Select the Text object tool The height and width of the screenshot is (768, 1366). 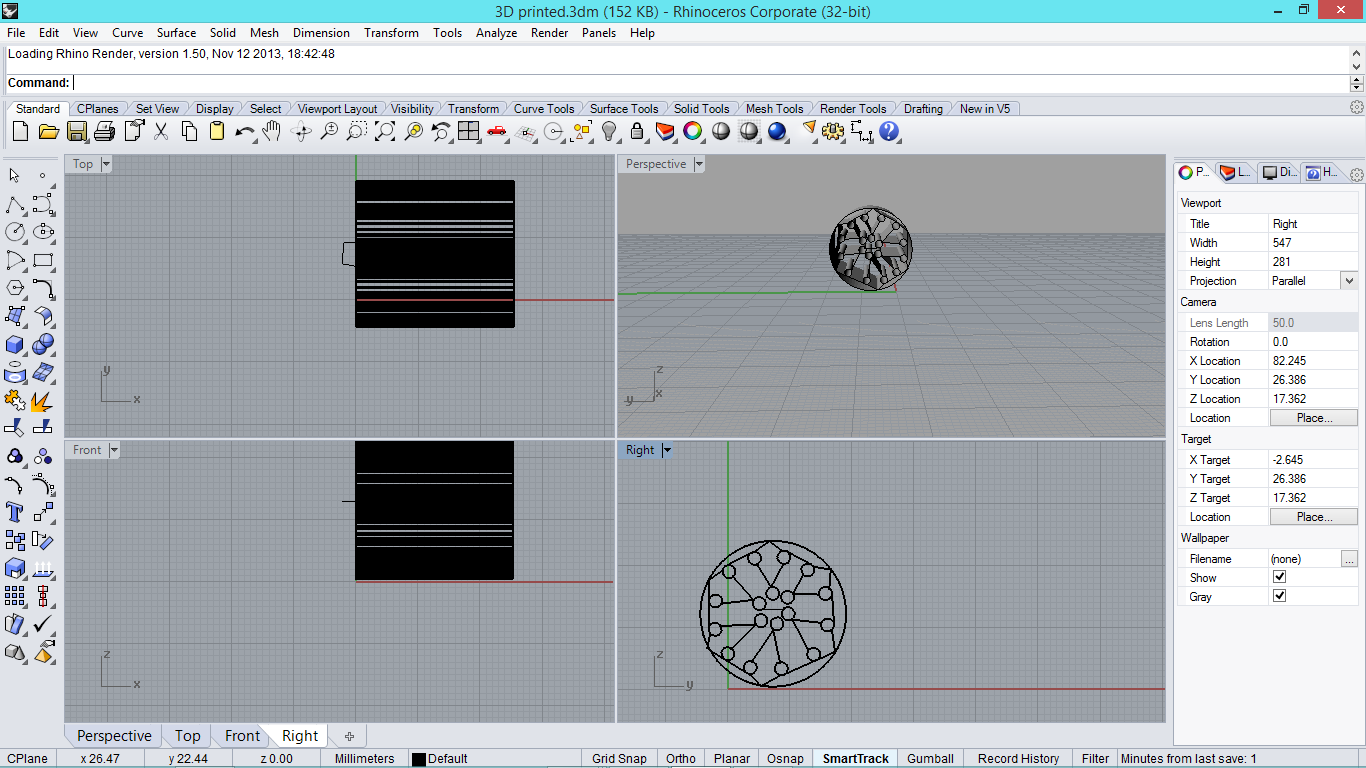coord(15,512)
